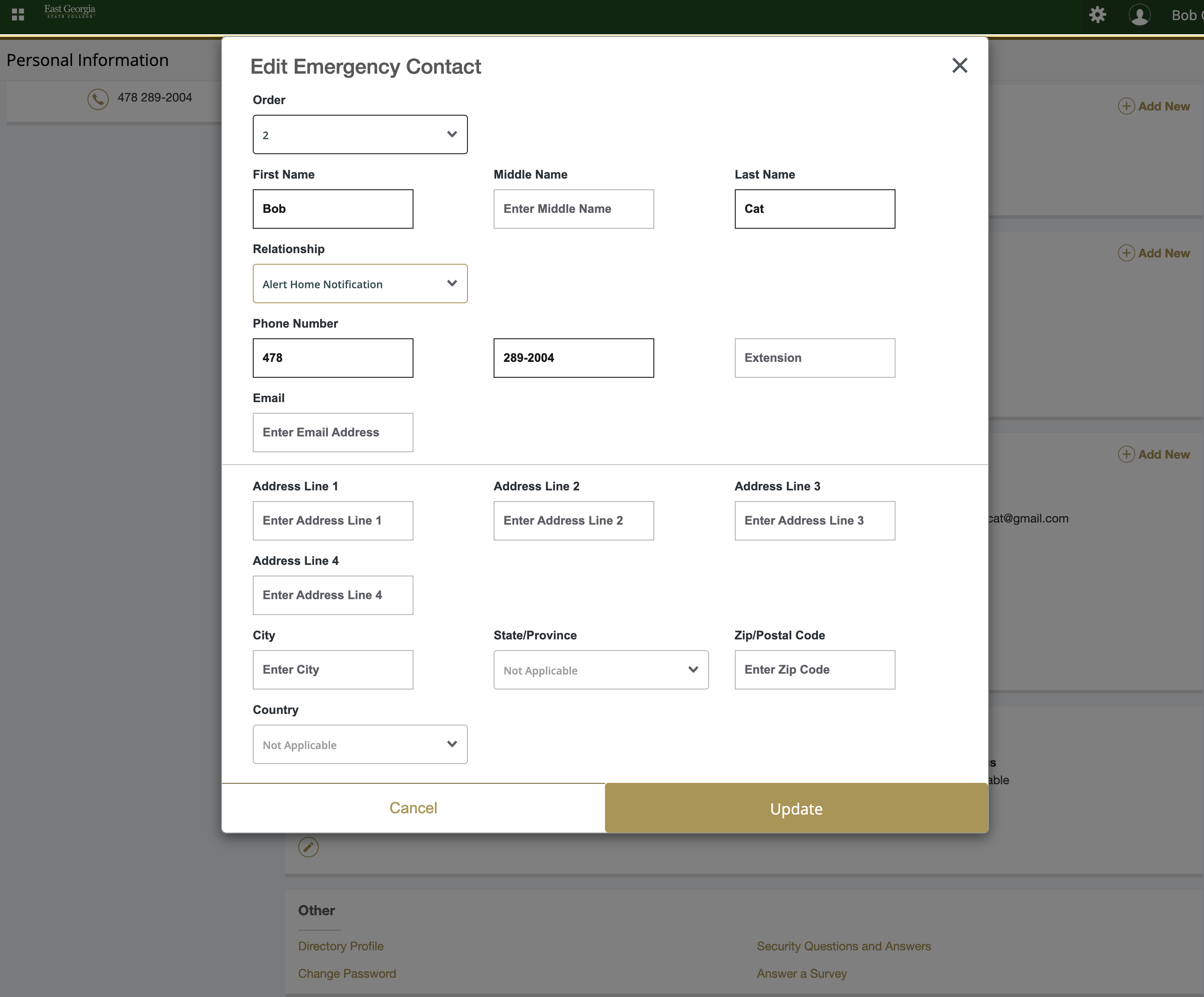The image size is (1204, 997).
Task: Click the Cancel button
Action: click(x=413, y=808)
